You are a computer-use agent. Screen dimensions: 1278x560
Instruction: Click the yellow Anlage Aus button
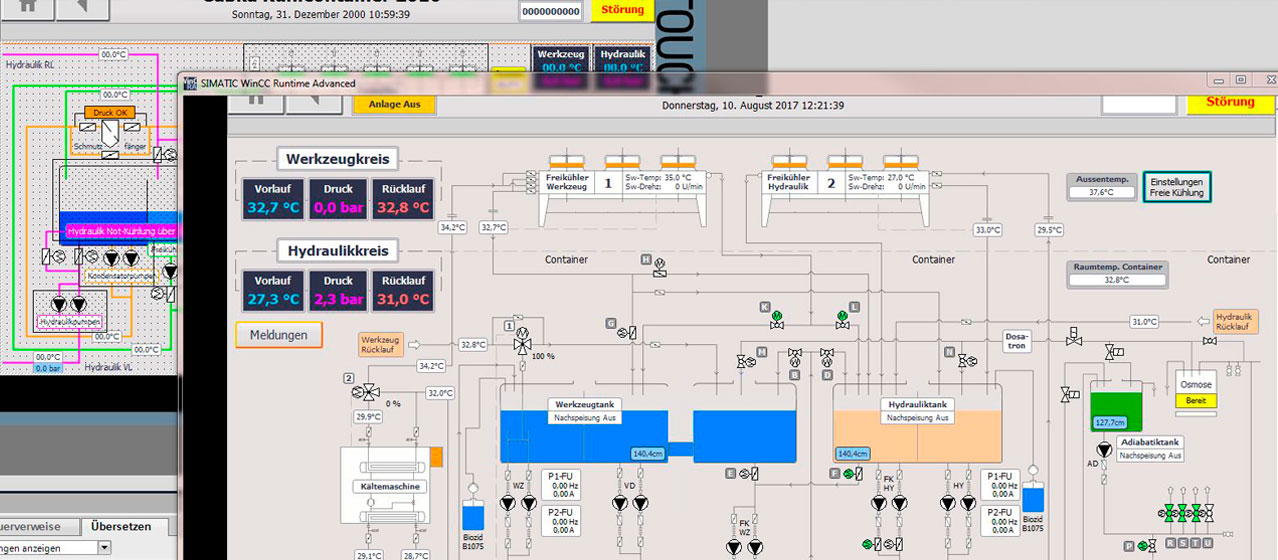click(x=394, y=104)
